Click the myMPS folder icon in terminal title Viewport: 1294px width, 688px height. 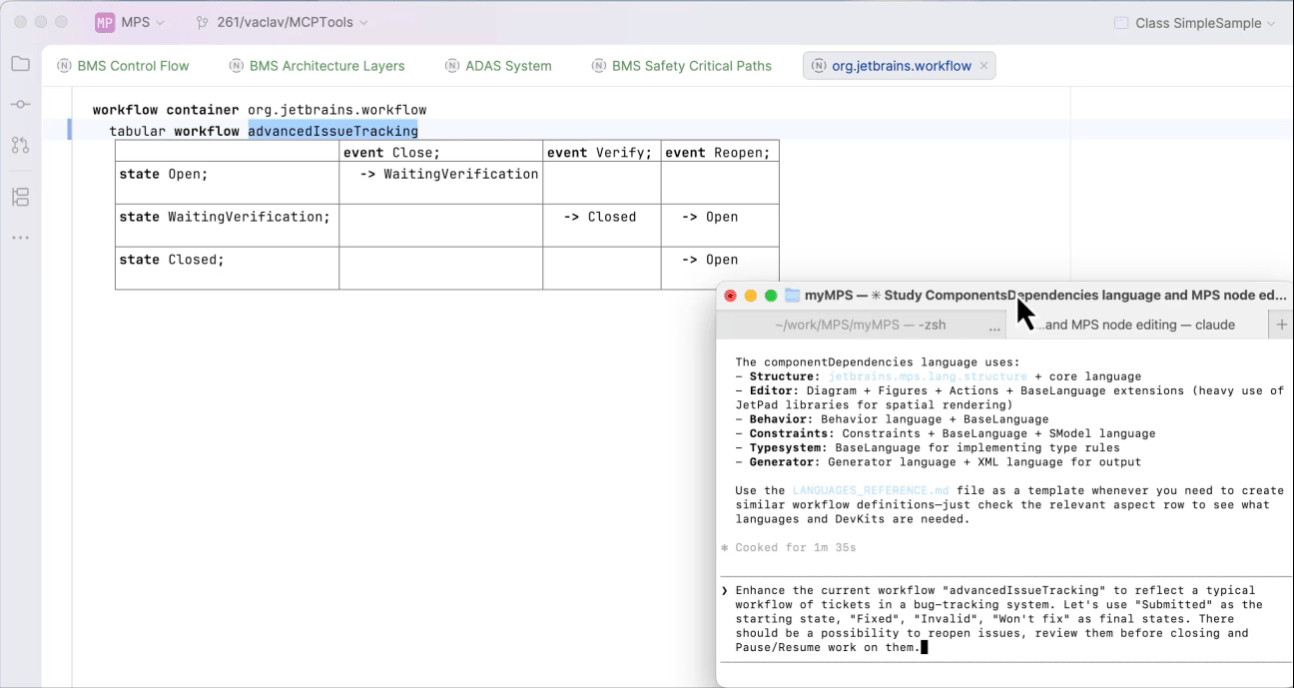click(792, 295)
